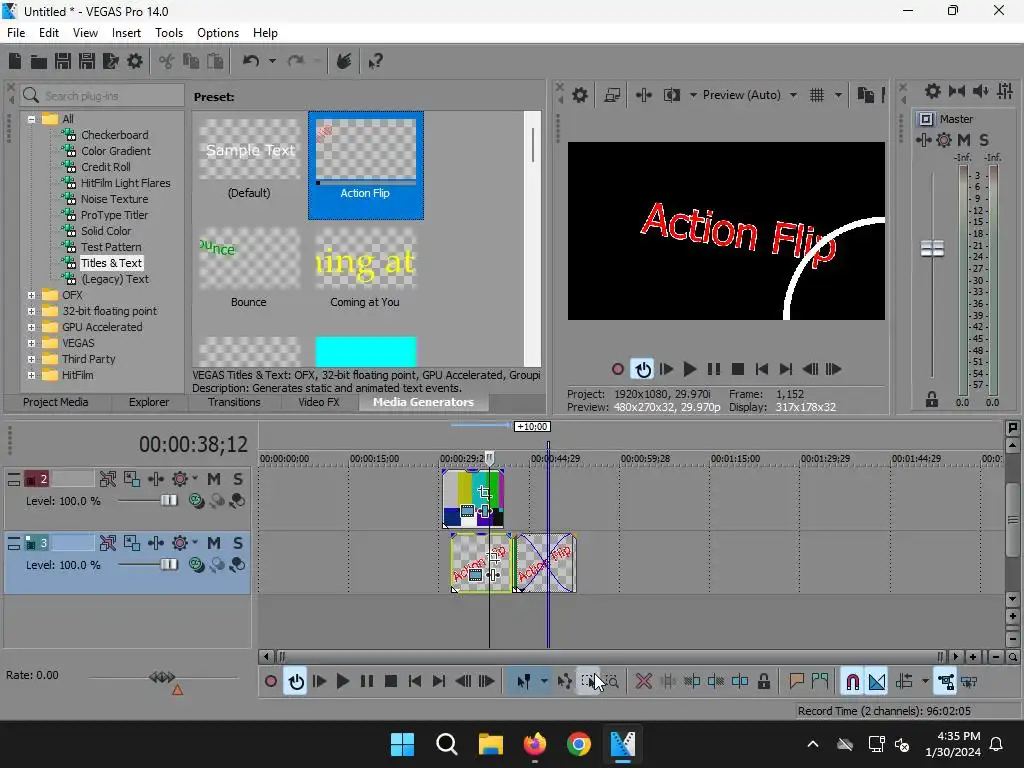Select the Checkerboard generator
The width and height of the screenshot is (1024, 768).
114,135
